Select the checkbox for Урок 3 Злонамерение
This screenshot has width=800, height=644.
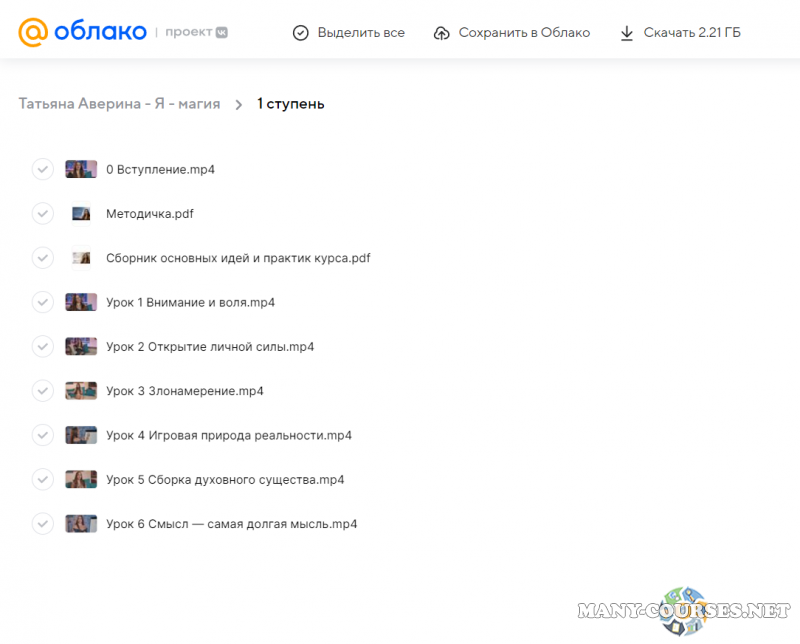coord(43,391)
